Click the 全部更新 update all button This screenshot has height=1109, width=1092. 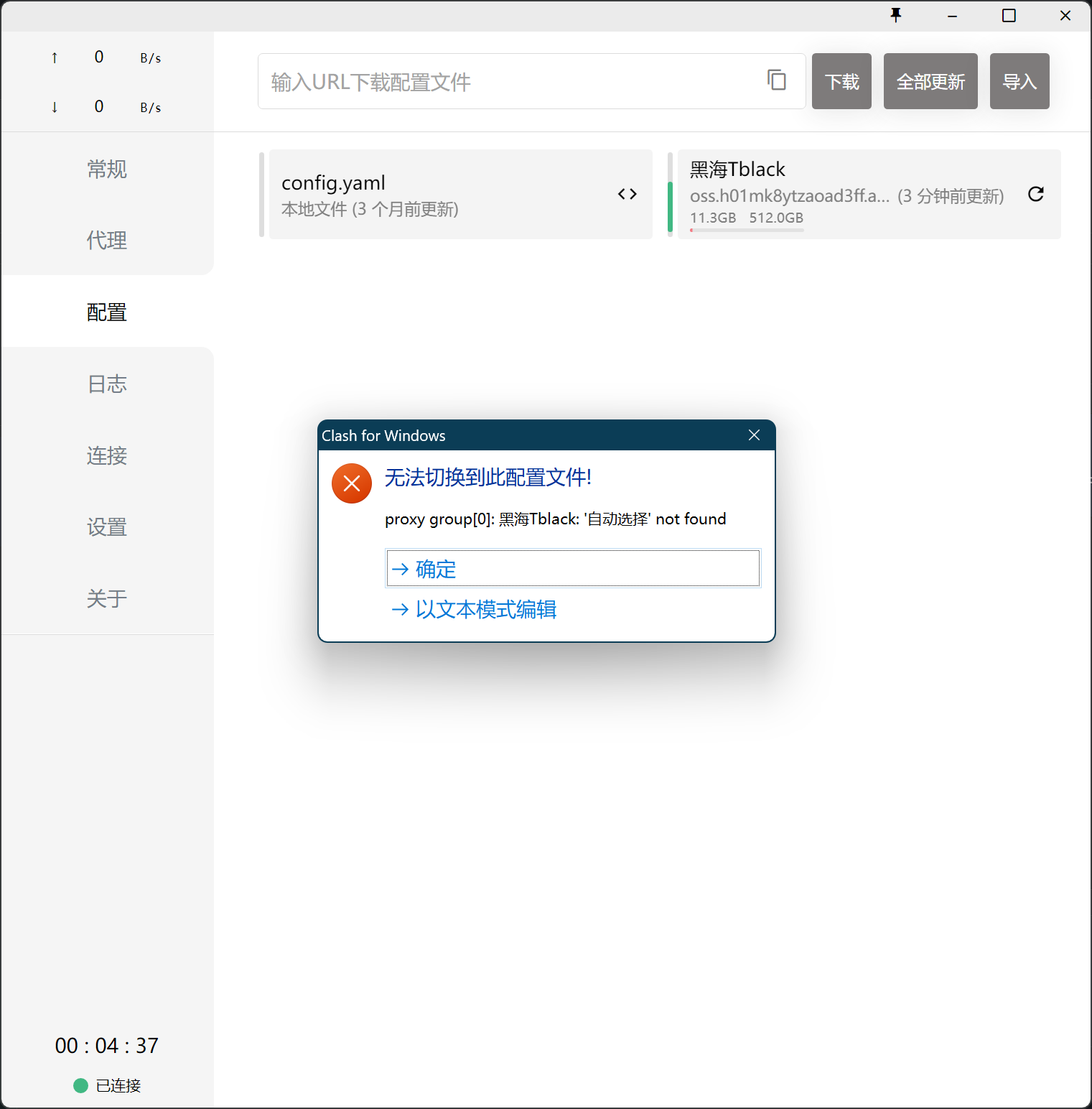pyautogui.click(x=930, y=82)
